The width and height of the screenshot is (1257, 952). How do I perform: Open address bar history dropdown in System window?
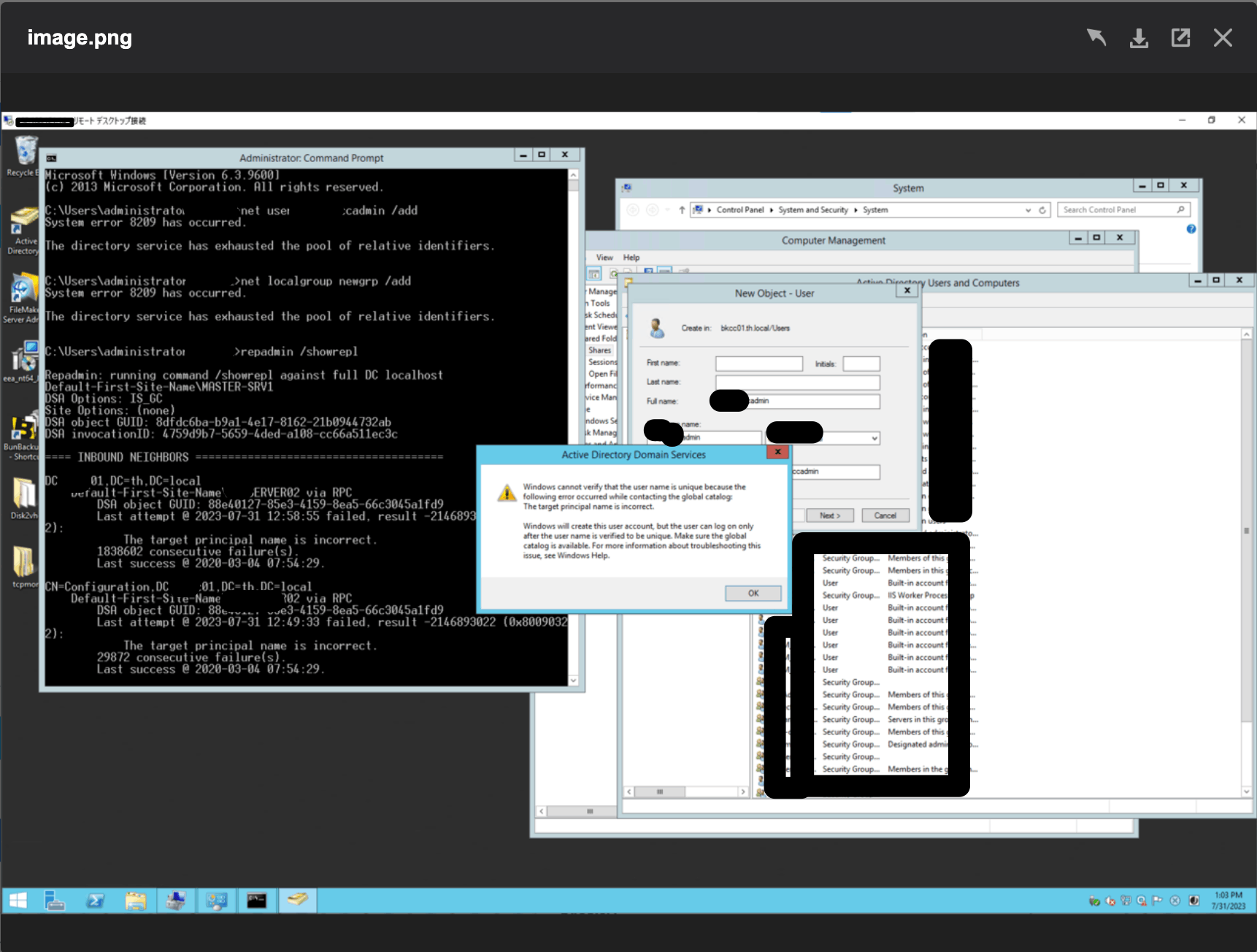[1028, 210]
